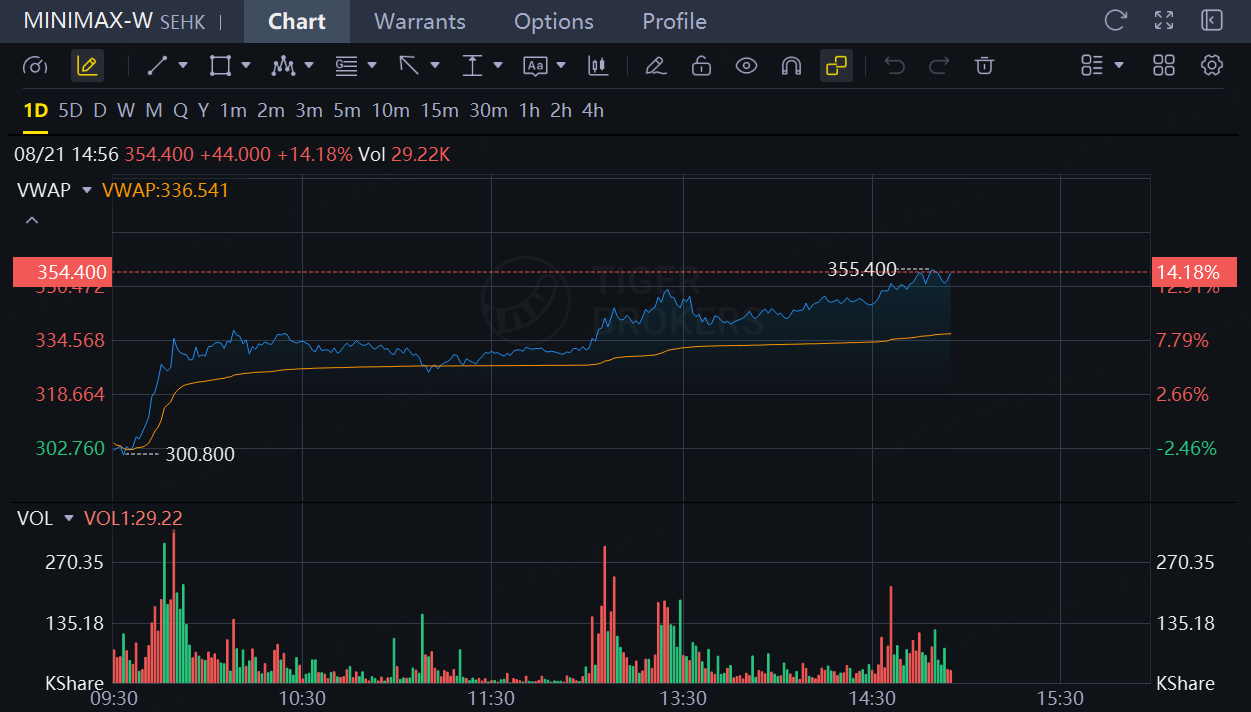Delete drawings with the trash icon
Viewport: 1251px width, 712px height.
[984, 66]
